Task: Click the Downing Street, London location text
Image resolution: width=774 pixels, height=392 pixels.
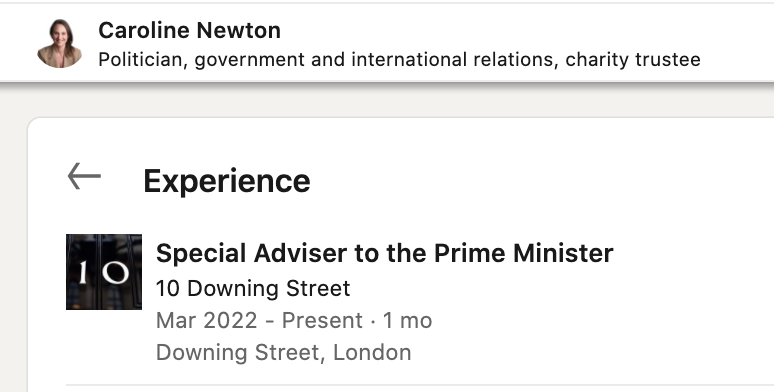Action: pyautogui.click(x=283, y=353)
